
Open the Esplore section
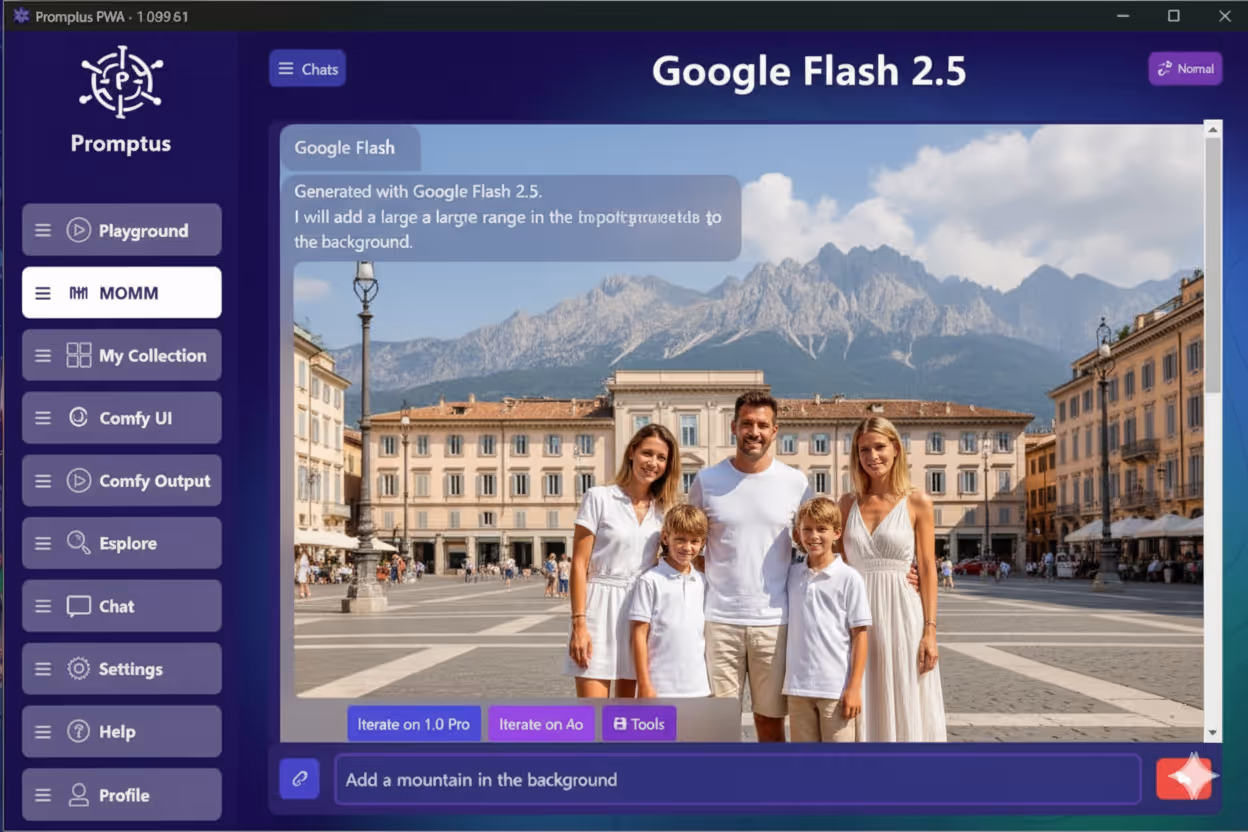click(x=122, y=543)
